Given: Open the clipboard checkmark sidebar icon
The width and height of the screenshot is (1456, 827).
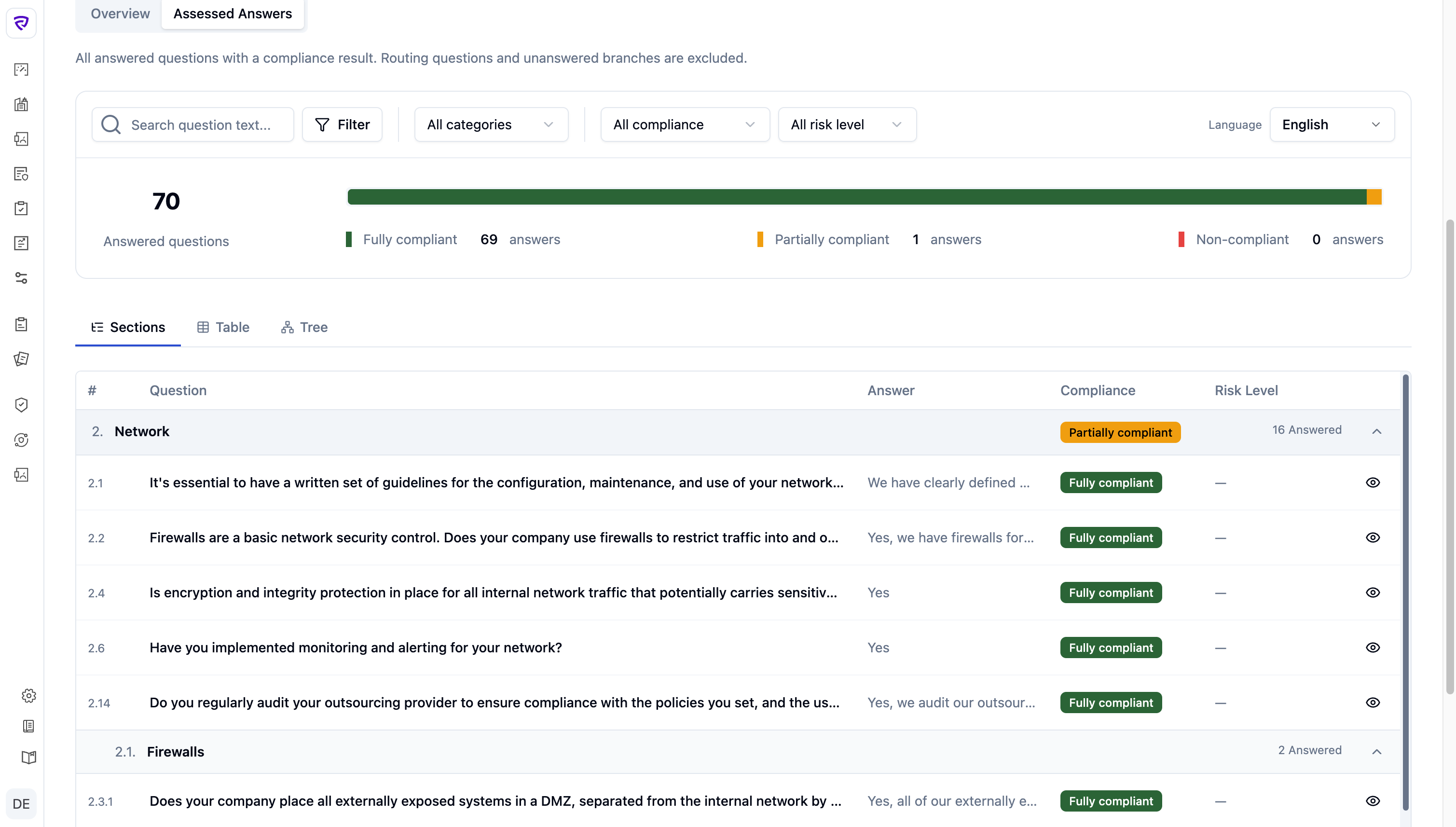Looking at the screenshot, I should (21, 208).
